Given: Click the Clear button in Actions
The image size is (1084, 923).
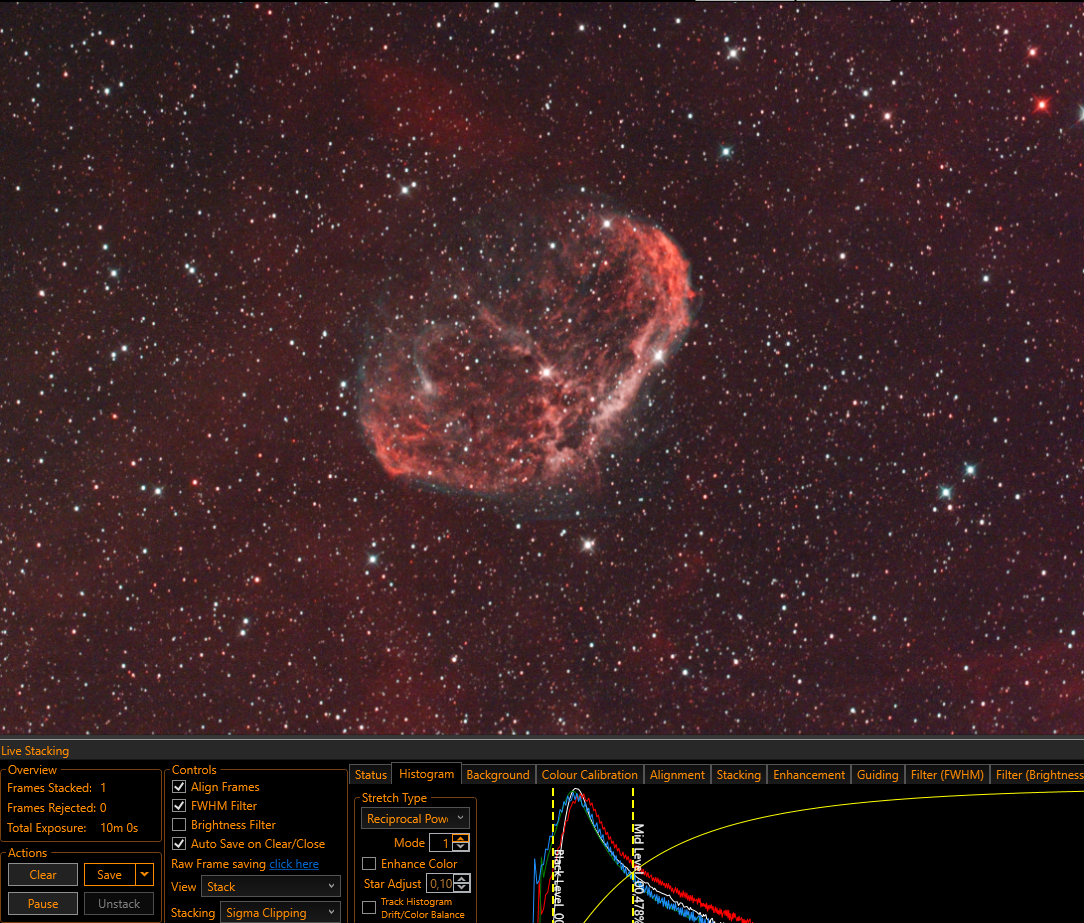Looking at the screenshot, I should pyautogui.click(x=43, y=875).
